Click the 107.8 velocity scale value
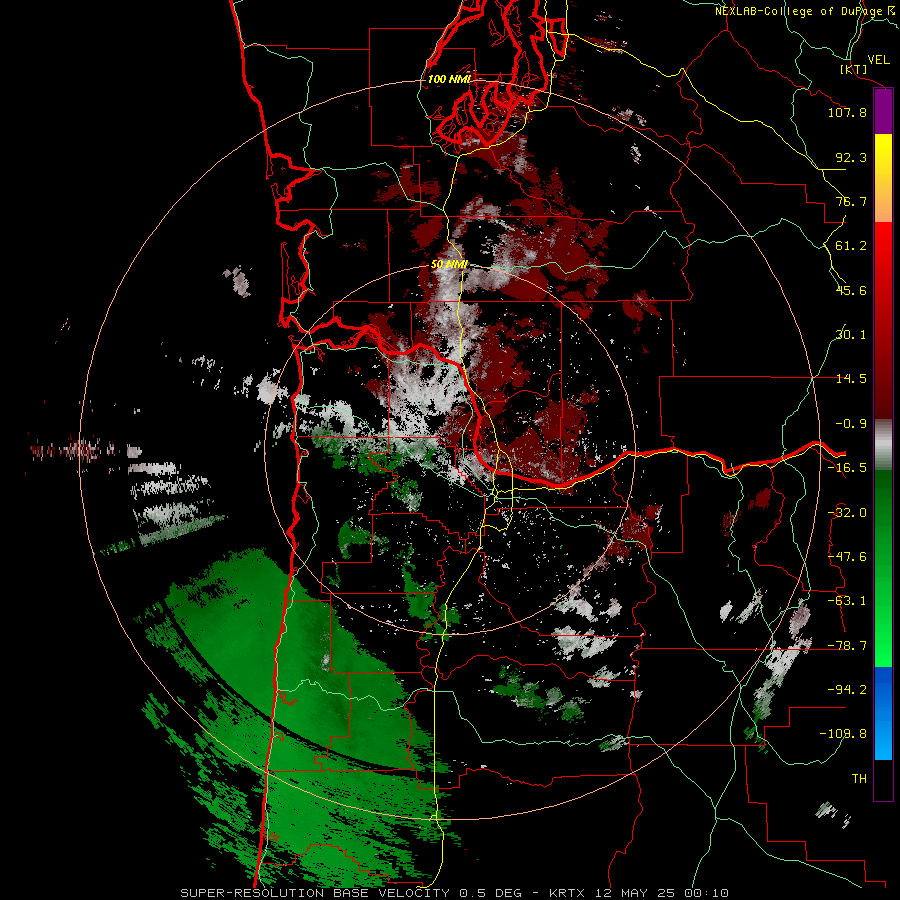The image size is (900, 900). tap(847, 112)
